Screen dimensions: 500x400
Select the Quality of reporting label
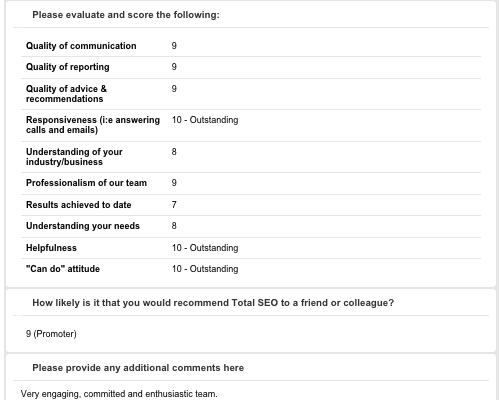click(68, 67)
